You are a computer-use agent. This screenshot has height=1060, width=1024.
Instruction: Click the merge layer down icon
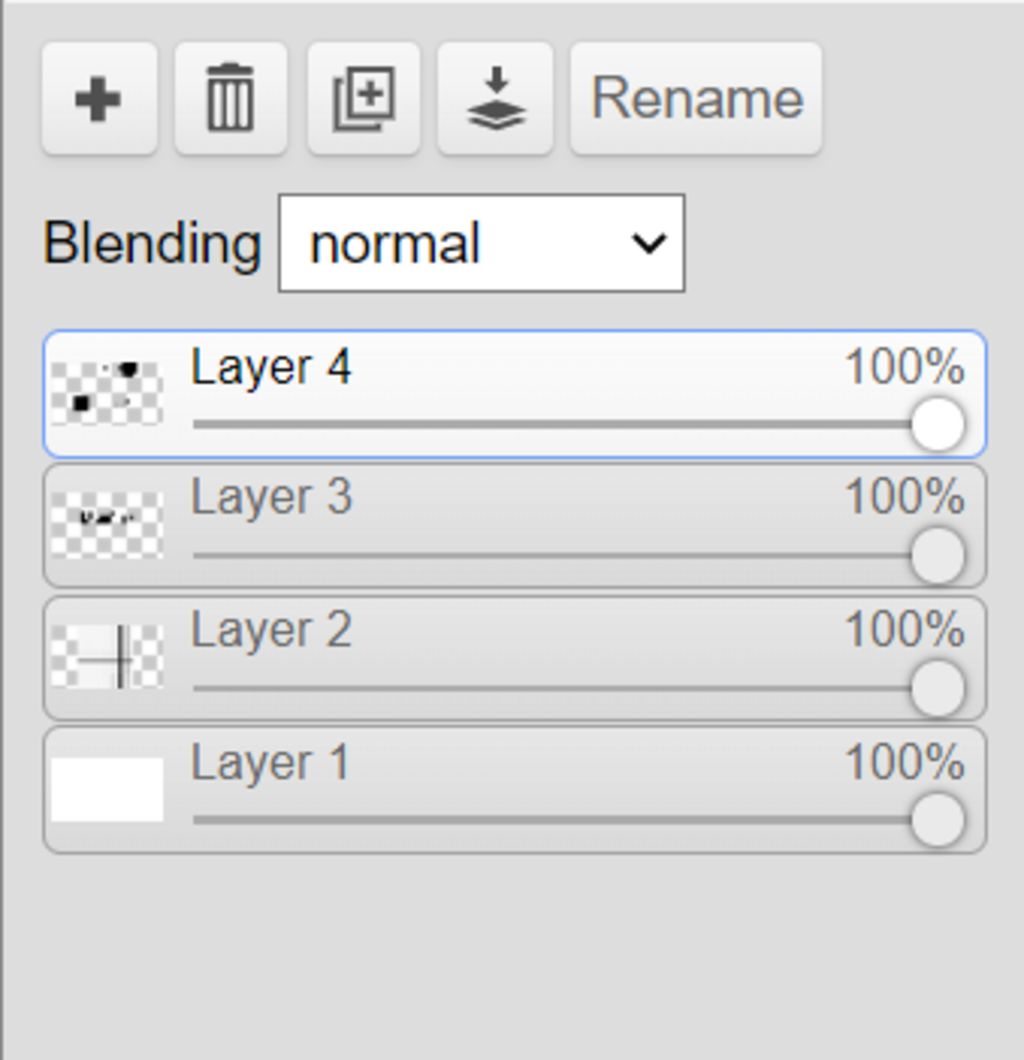pyautogui.click(x=496, y=98)
